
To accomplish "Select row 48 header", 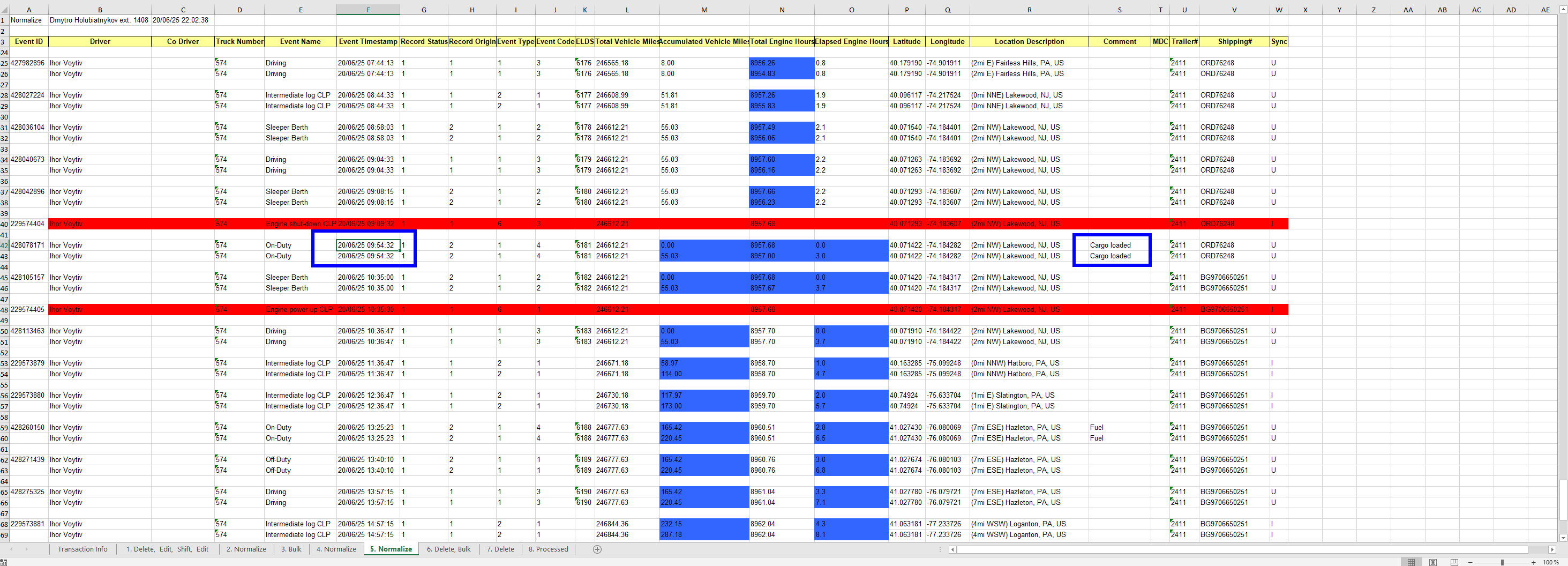I will point(4,310).
